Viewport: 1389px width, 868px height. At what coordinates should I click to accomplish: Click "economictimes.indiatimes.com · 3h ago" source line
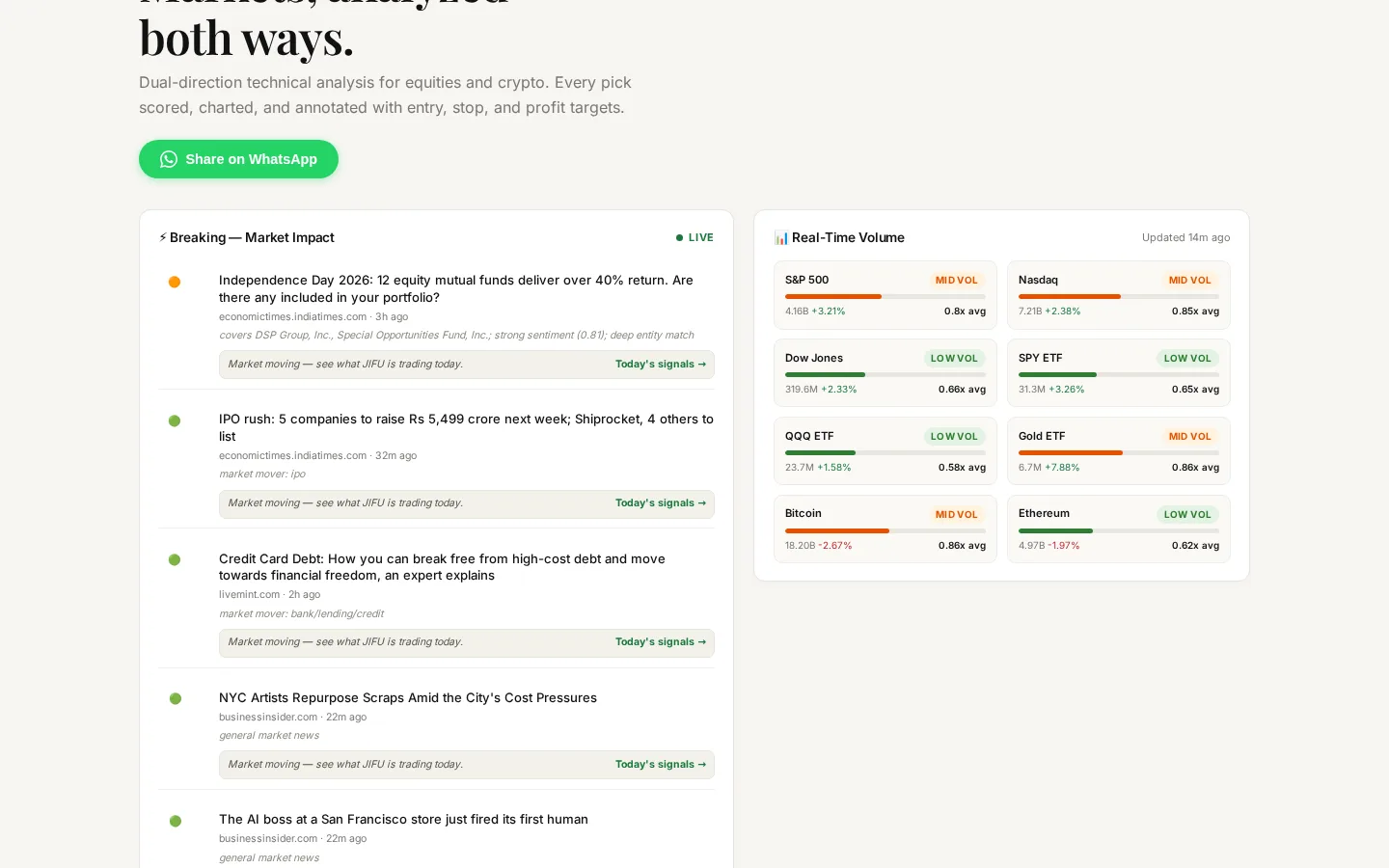(313, 316)
